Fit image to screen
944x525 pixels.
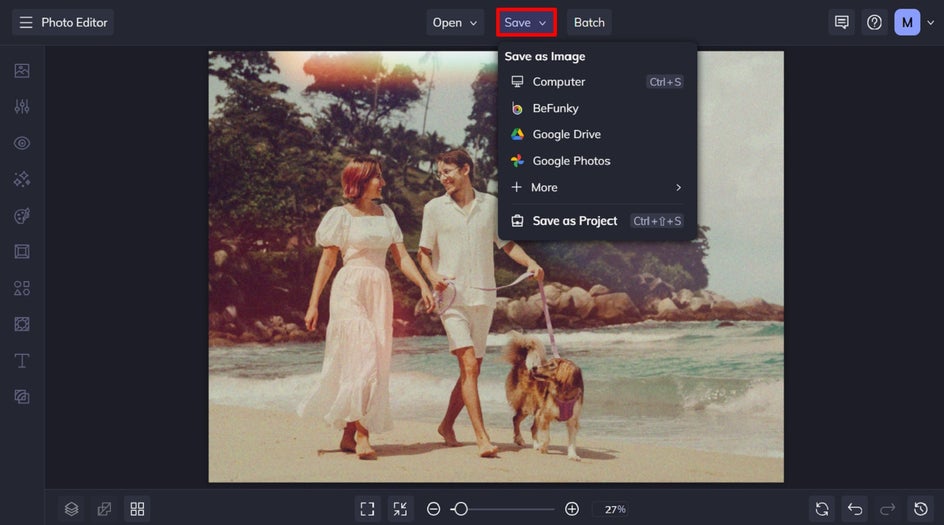click(x=367, y=509)
